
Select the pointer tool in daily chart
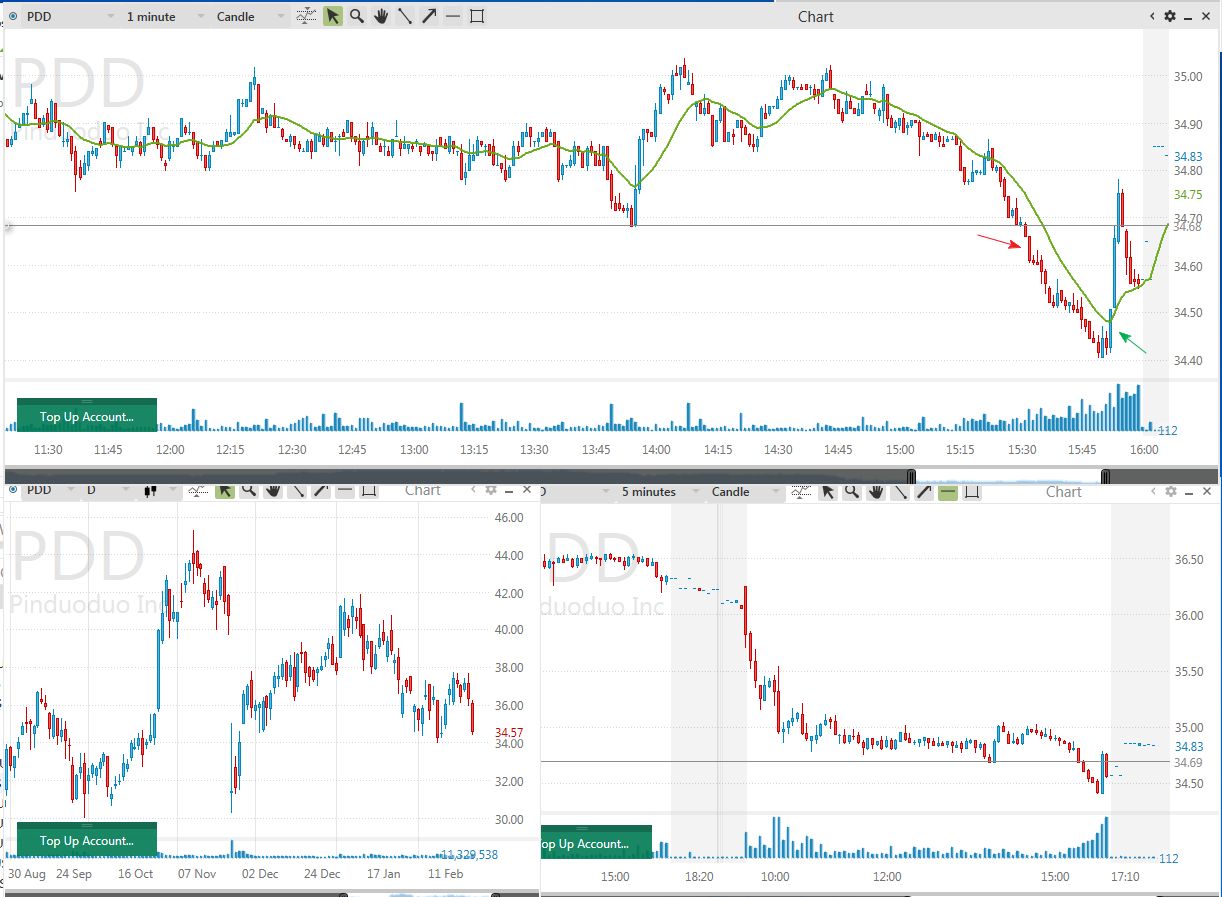tap(225, 490)
